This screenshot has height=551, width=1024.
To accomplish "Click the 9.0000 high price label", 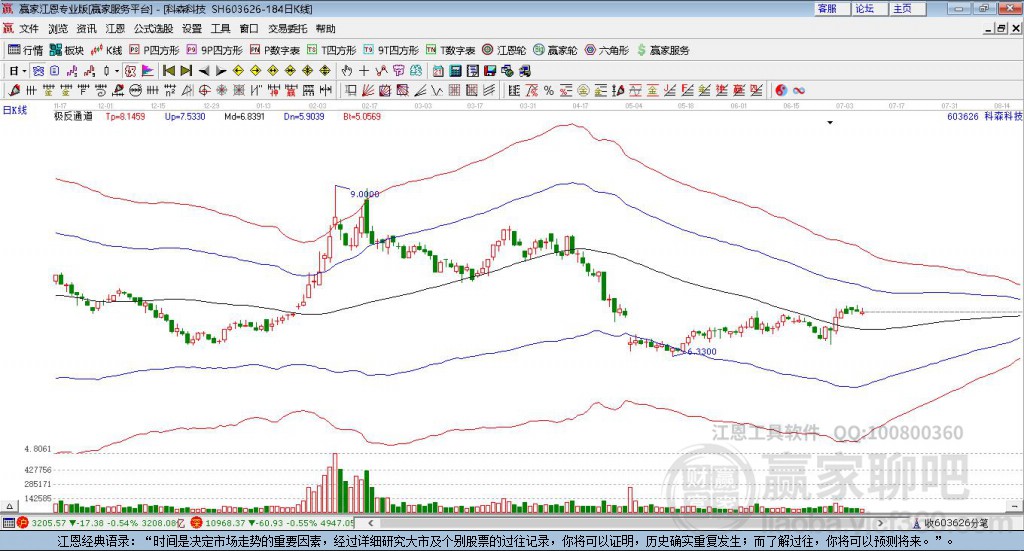I will click(364, 194).
